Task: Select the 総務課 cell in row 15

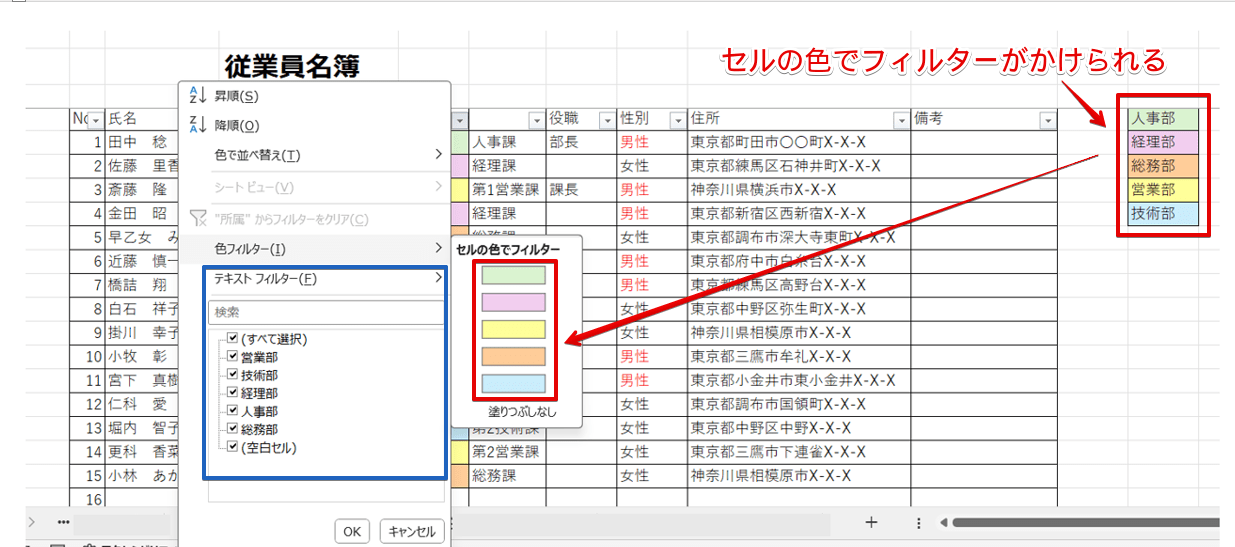Action: tap(507, 476)
